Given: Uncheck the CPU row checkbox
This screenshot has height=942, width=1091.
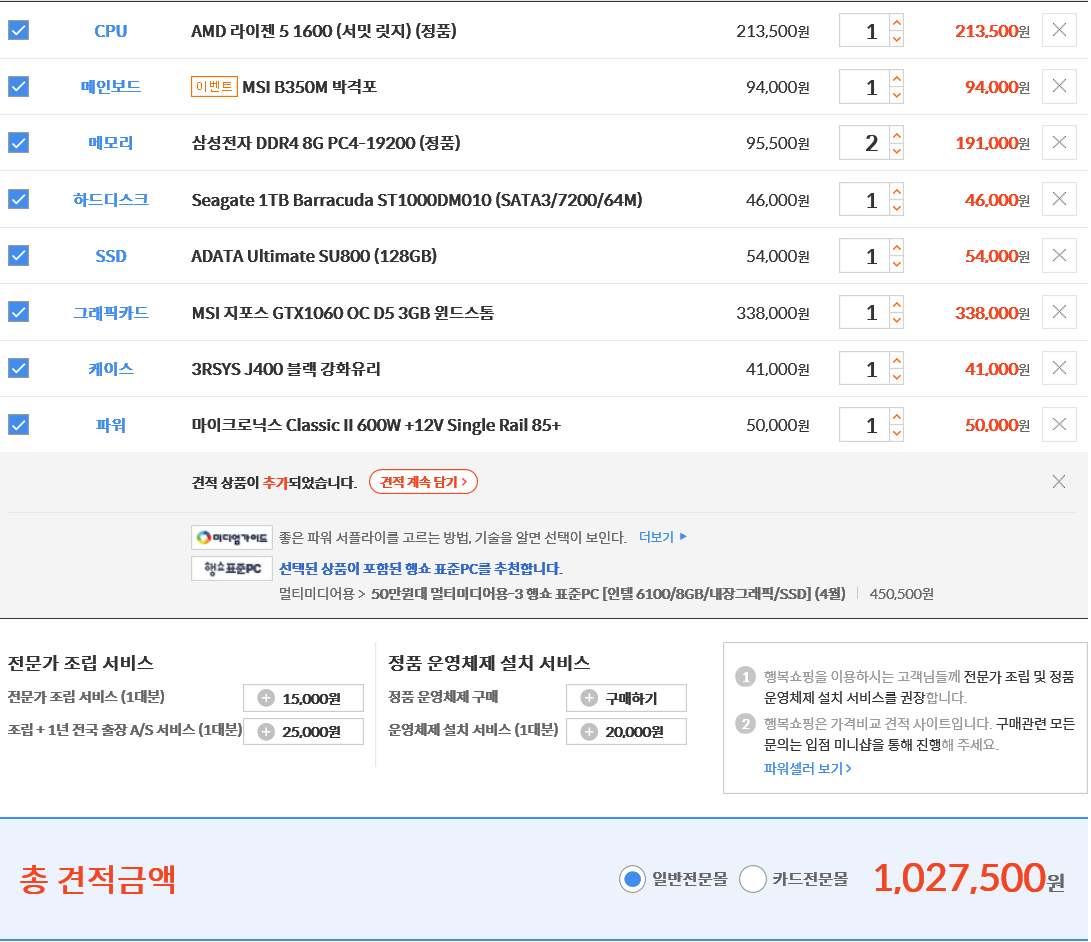Looking at the screenshot, I should (x=19, y=31).
